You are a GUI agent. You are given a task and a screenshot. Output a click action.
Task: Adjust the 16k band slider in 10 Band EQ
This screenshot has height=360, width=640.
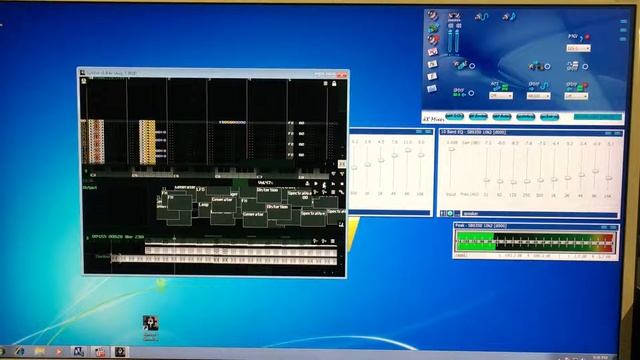[609, 178]
